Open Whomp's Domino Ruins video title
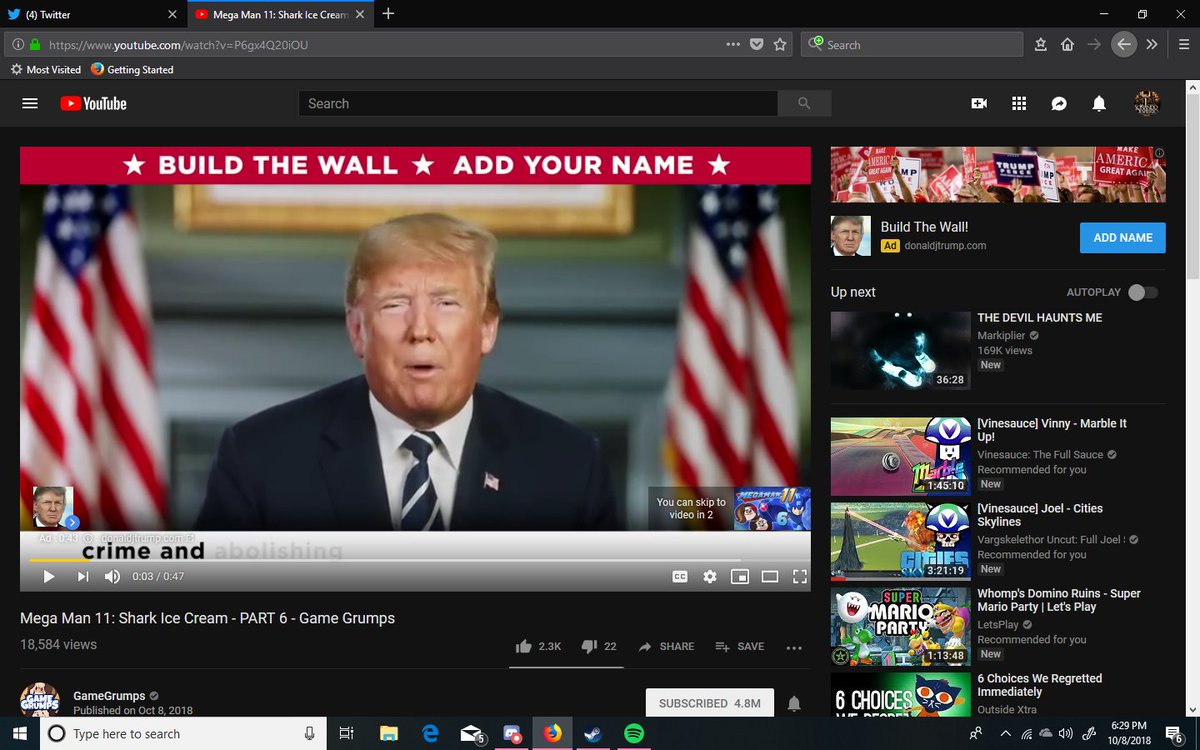This screenshot has width=1200, height=750. (x=1059, y=600)
